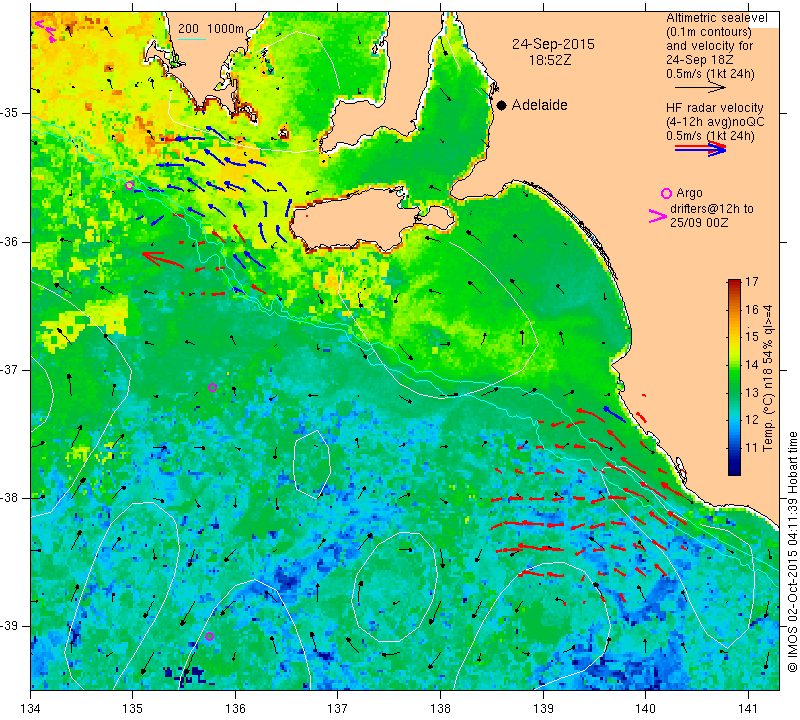
Task: Click the Argo float circle near 39S
Action: [209, 636]
